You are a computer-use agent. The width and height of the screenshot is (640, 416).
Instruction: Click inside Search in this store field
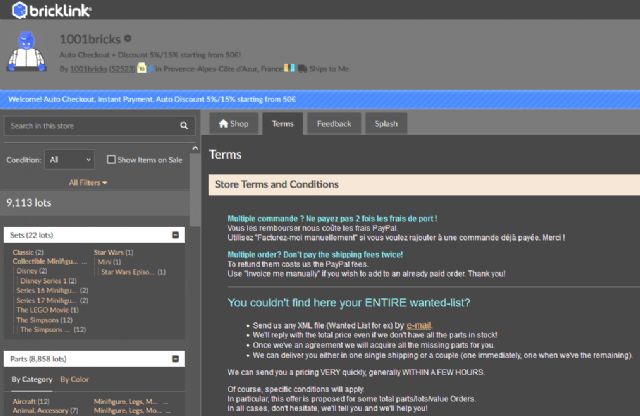[90, 126]
